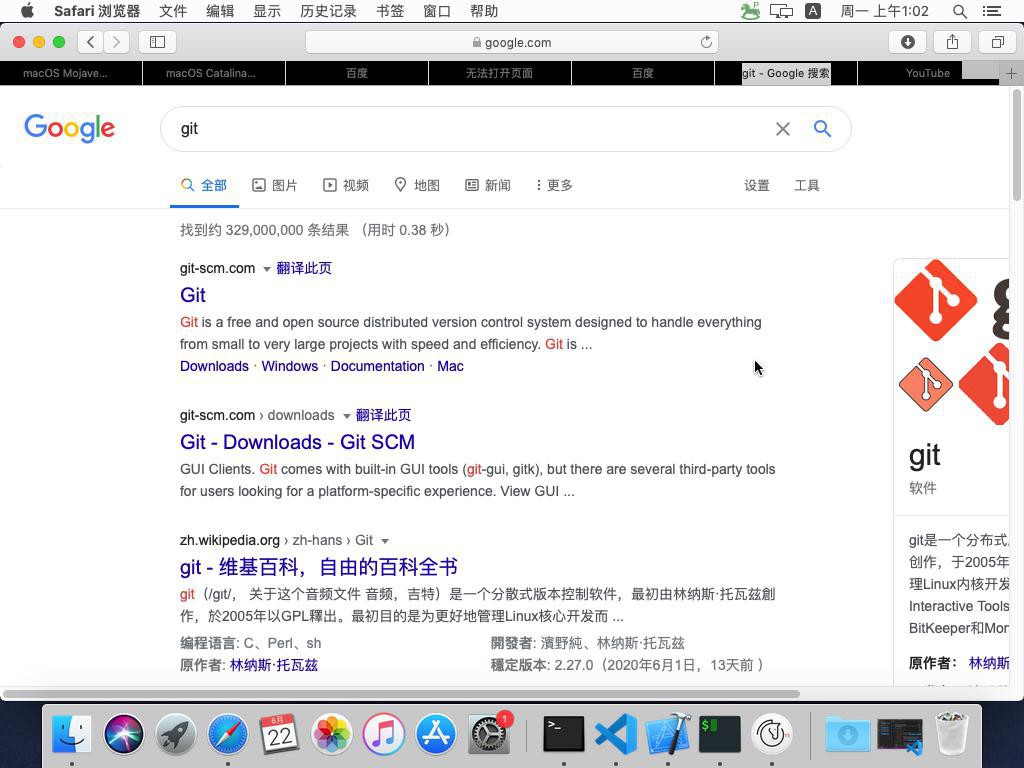Open the Git result title link

pos(193,295)
